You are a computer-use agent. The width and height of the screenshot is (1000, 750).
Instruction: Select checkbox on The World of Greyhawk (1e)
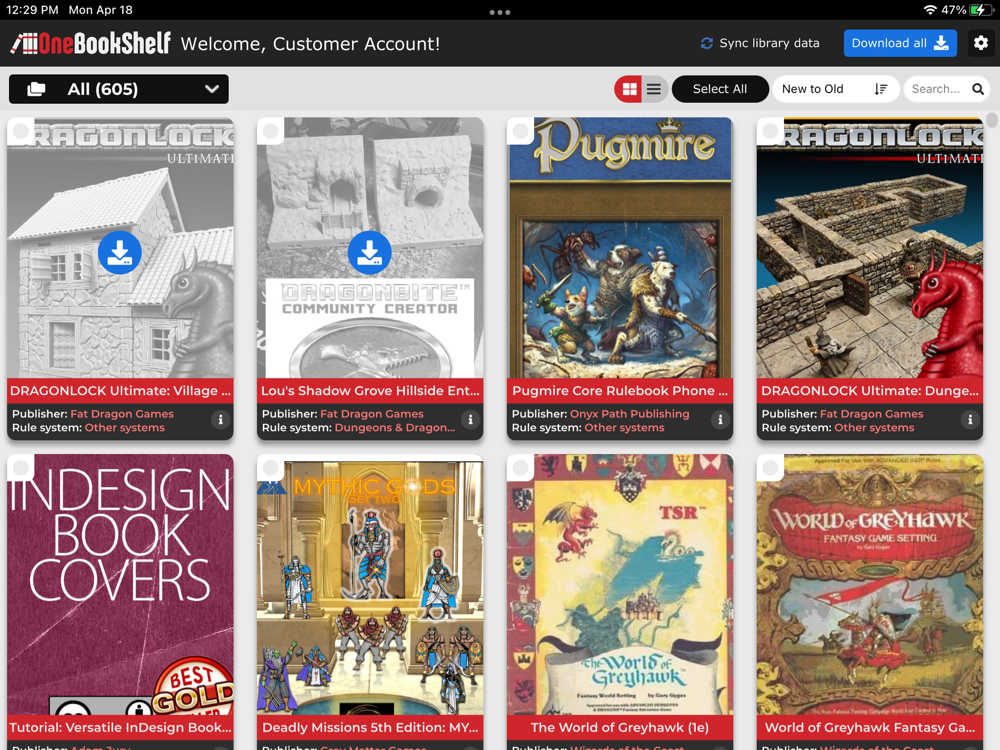tap(520, 467)
